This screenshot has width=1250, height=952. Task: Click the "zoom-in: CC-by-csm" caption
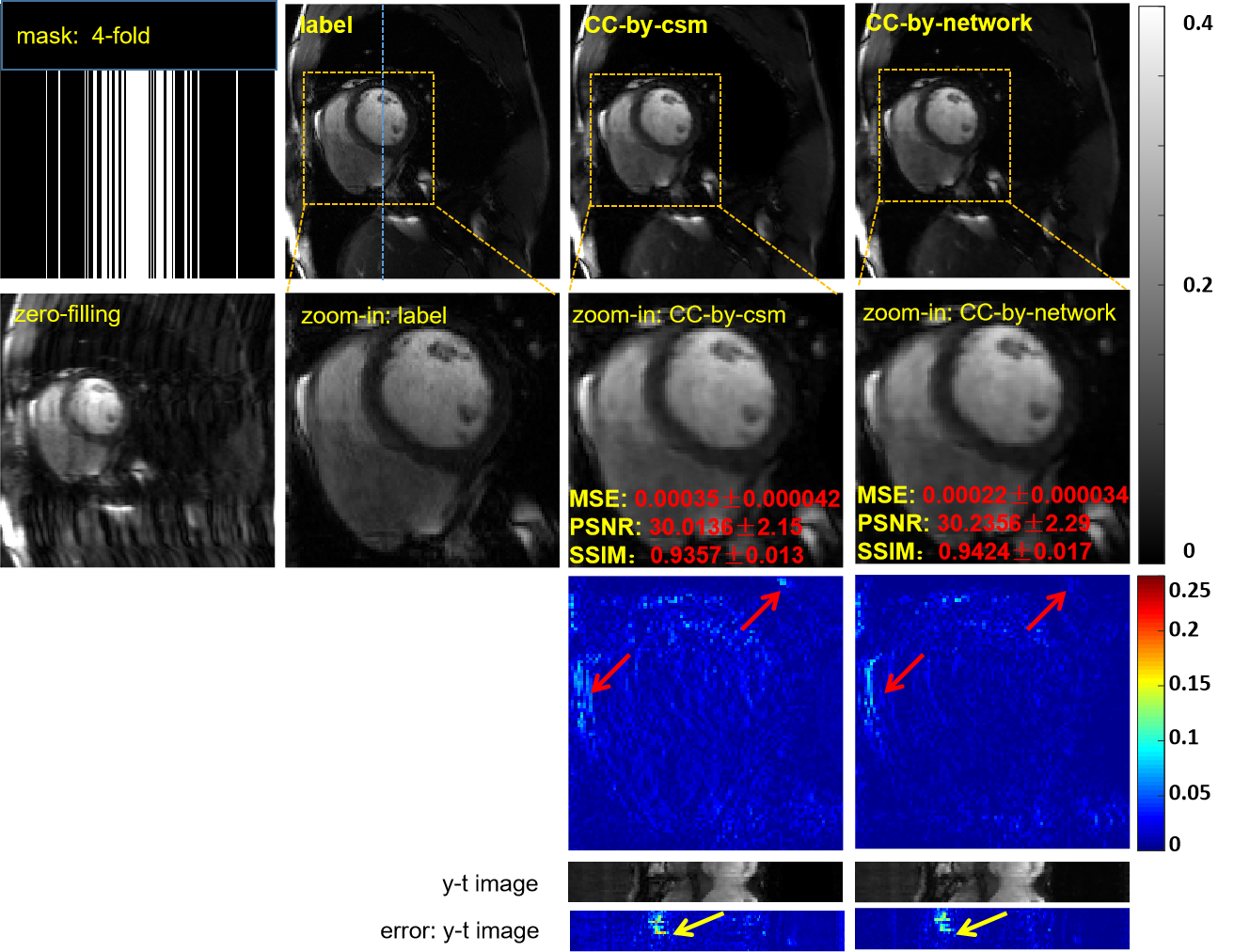click(679, 315)
